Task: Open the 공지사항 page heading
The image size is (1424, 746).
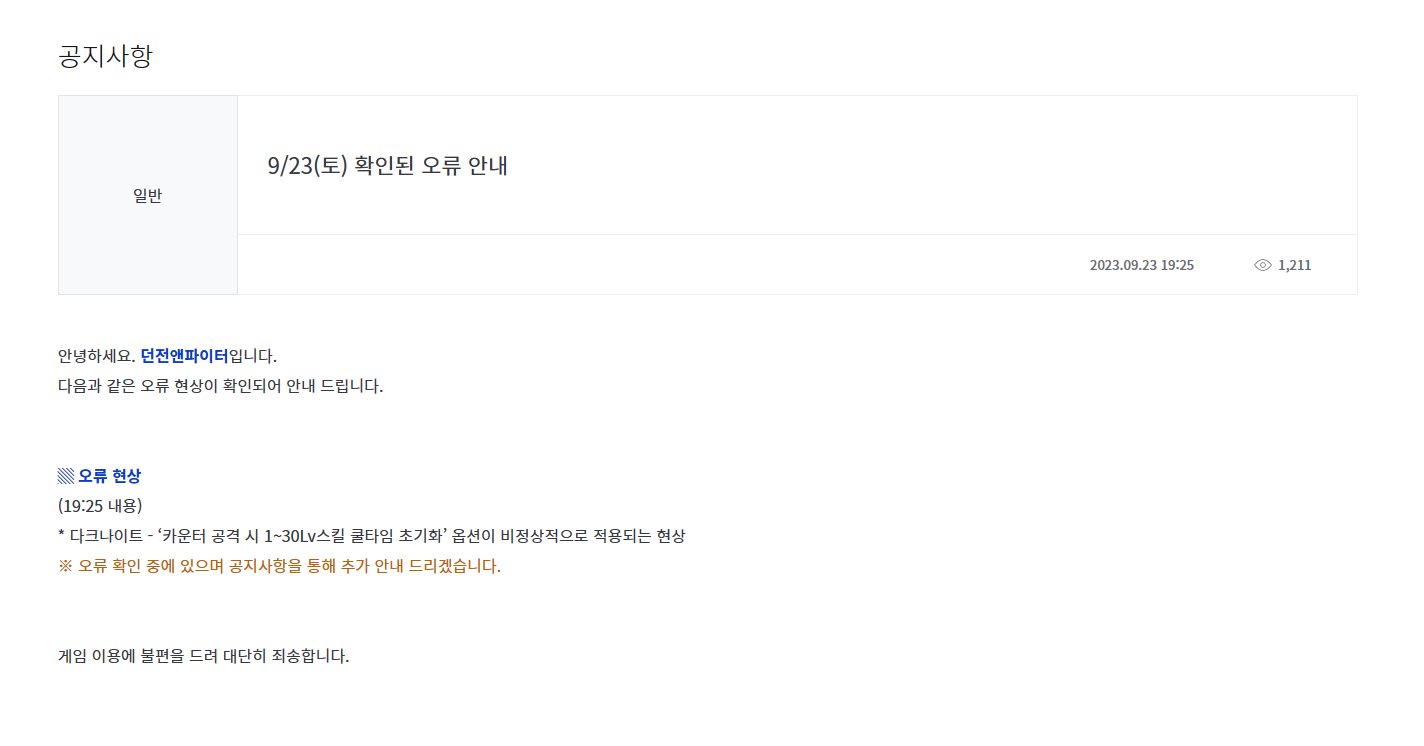Action: coord(105,56)
